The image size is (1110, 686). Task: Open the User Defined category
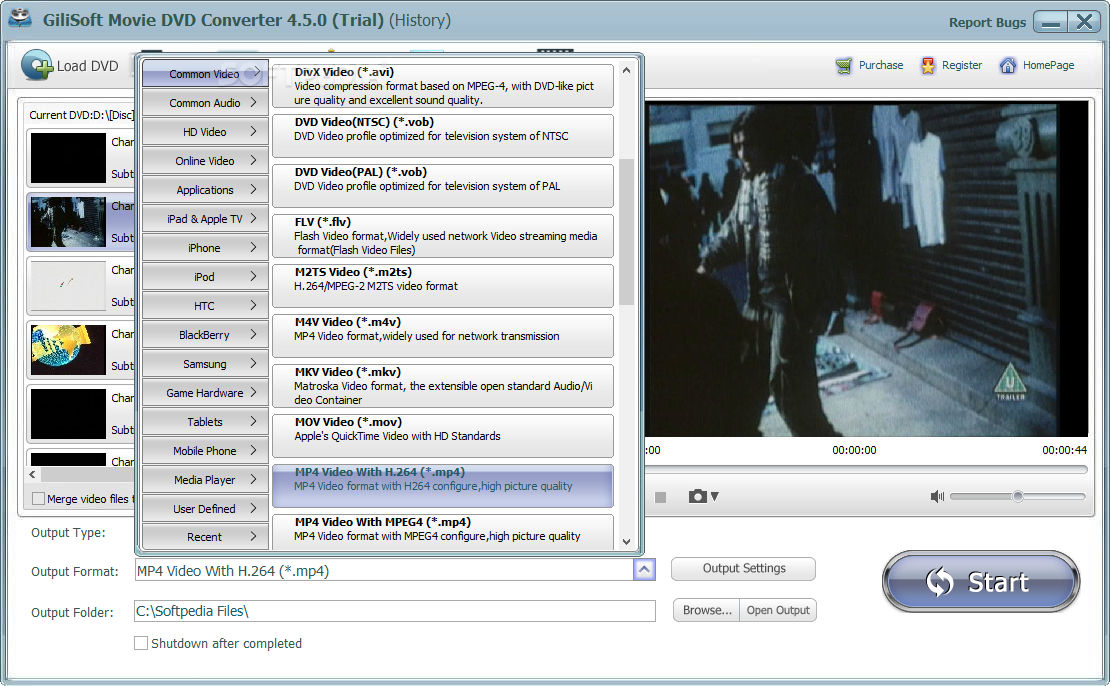click(x=205, y=508)
